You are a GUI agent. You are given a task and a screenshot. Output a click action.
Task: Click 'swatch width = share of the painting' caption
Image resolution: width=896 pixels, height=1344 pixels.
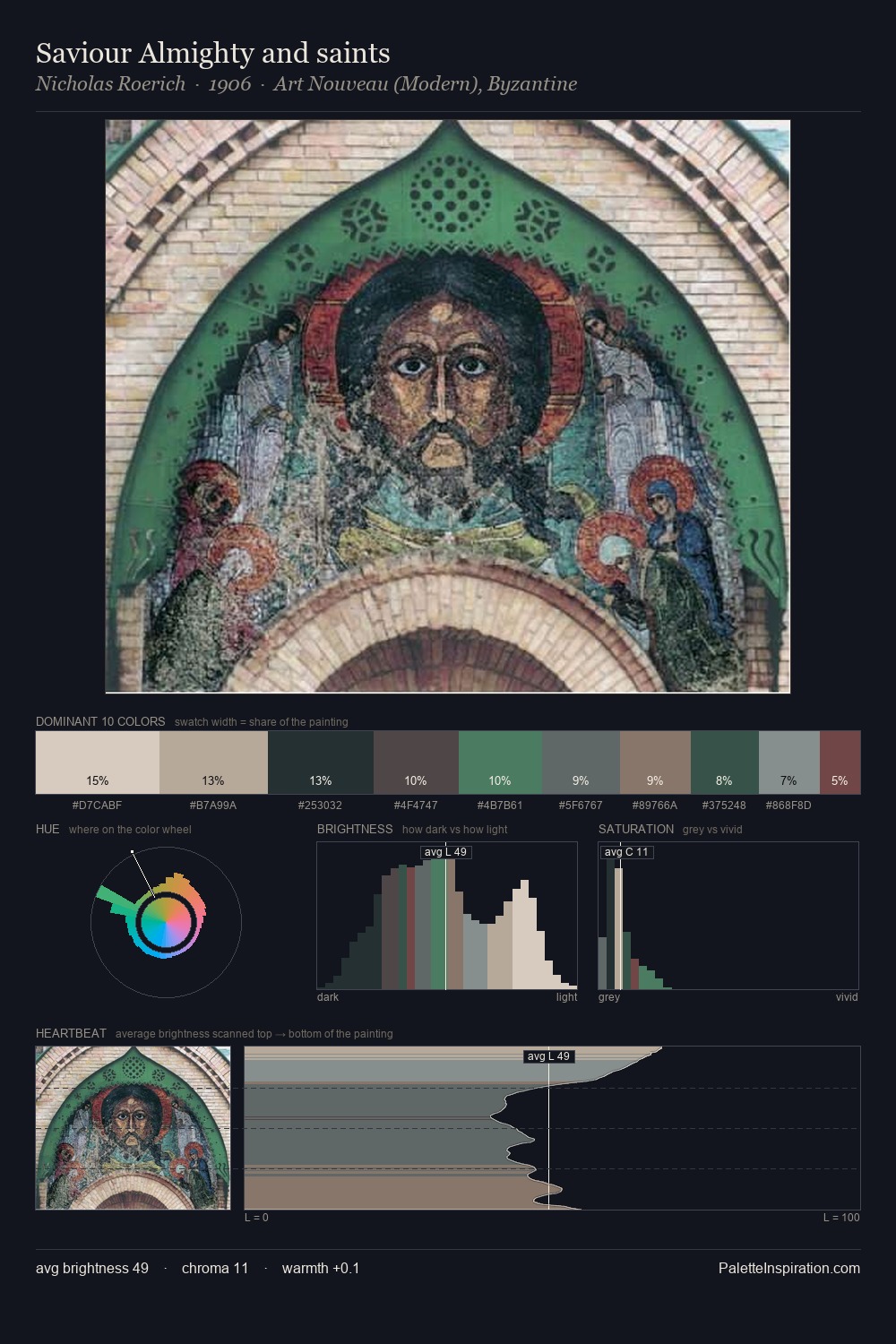262,722
